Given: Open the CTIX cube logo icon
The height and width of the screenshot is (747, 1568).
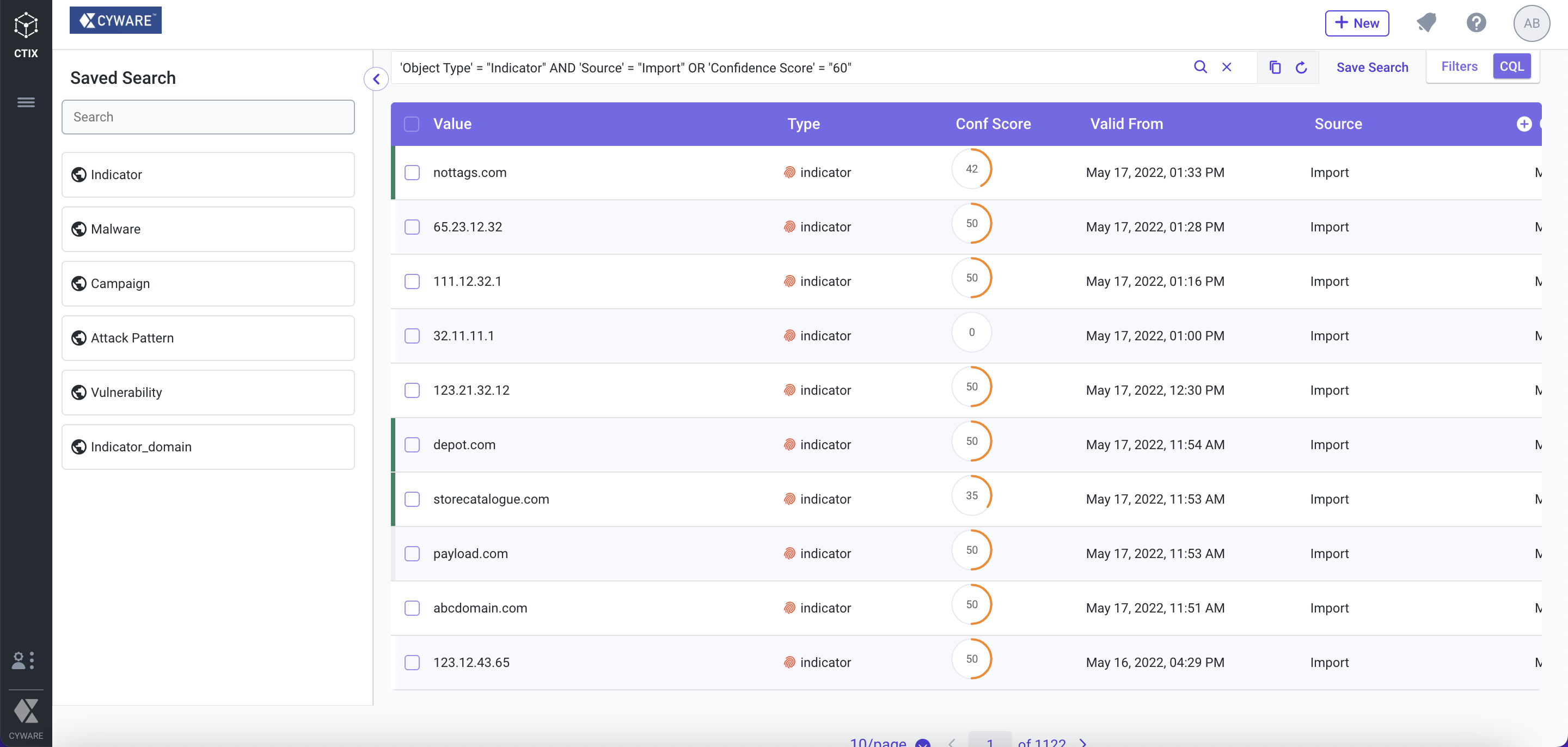Looking at the screenshot, I should pyautogui.click(x=26, y=26).
